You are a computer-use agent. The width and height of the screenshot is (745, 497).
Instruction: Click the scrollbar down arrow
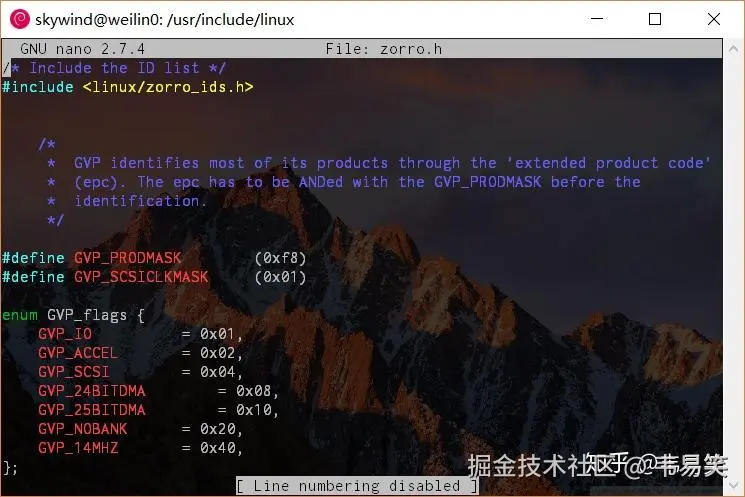pyautogui.click(x=733, y=485)
